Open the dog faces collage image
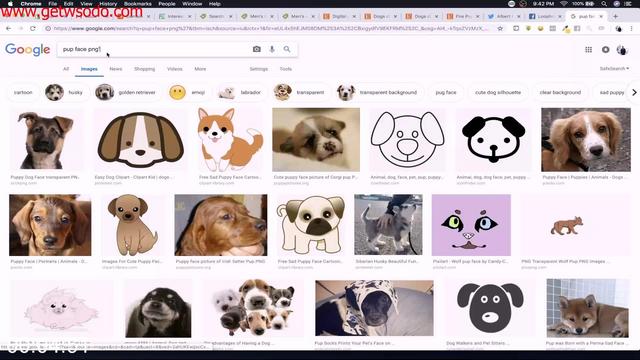 point(253,308)
